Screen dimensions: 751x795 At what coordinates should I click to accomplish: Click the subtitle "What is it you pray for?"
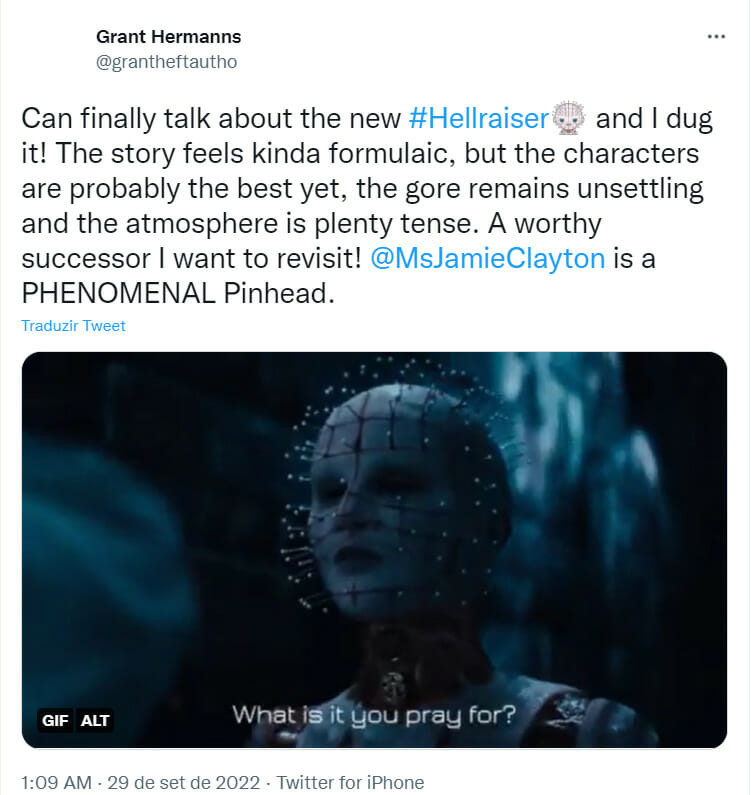pyautogui.click(x=374, y=715)
